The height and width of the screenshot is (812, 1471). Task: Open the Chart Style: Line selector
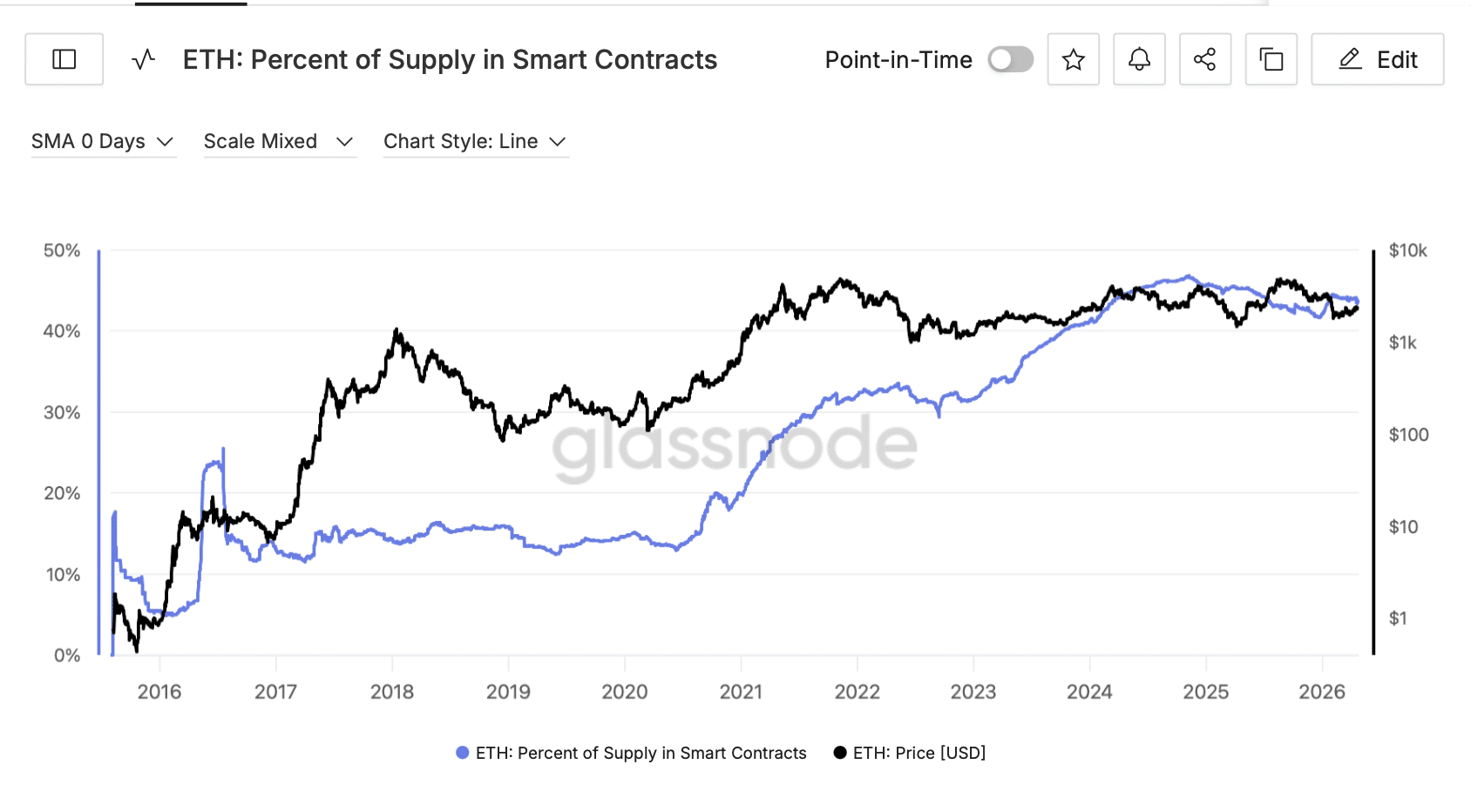(476, 141)
